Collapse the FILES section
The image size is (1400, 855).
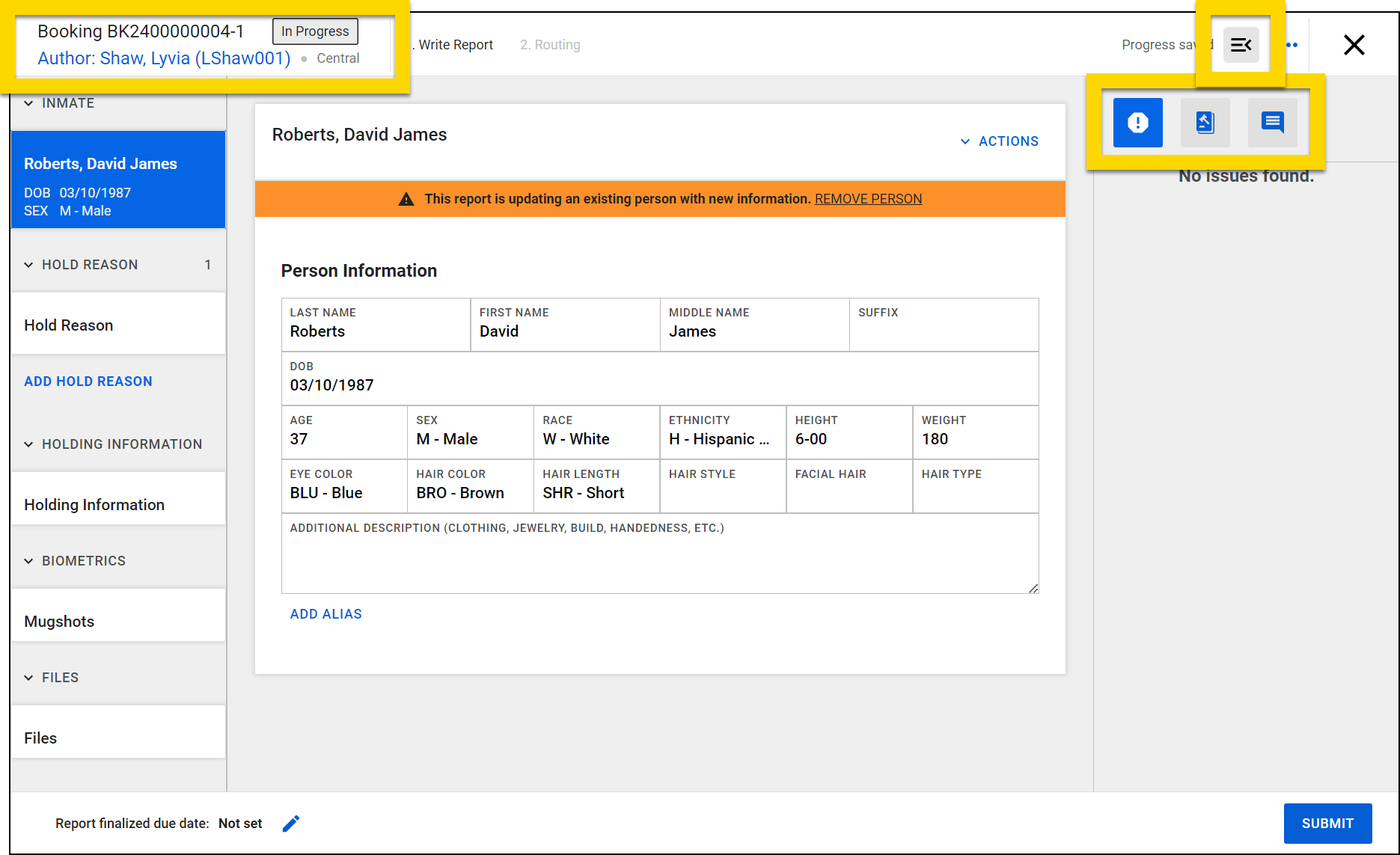[x=29, y=677]
